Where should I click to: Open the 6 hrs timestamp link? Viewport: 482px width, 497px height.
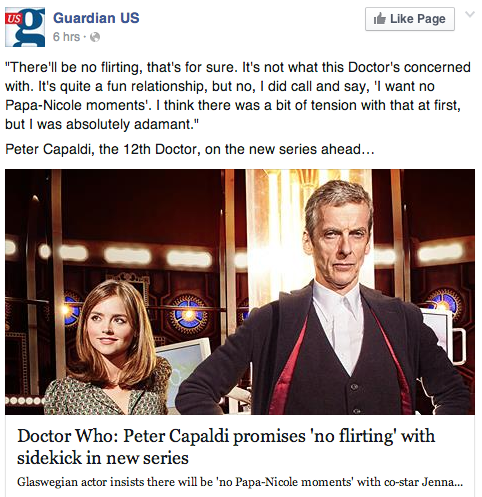click(x=67, y=37)
